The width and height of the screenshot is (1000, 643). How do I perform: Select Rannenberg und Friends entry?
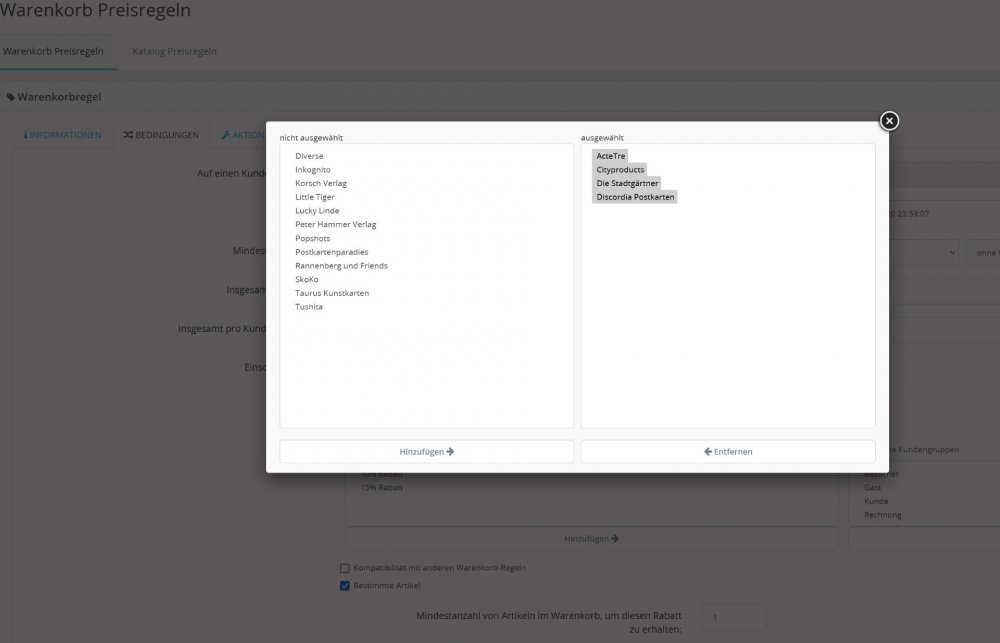[x=341, y=265]
